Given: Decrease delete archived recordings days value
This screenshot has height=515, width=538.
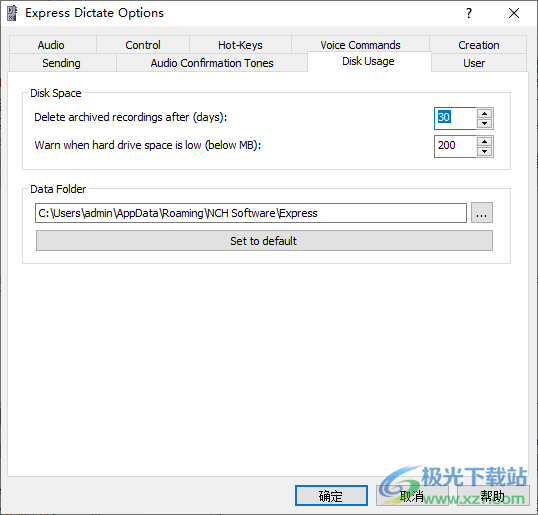Looking at the screenshot, I should 484,124.
